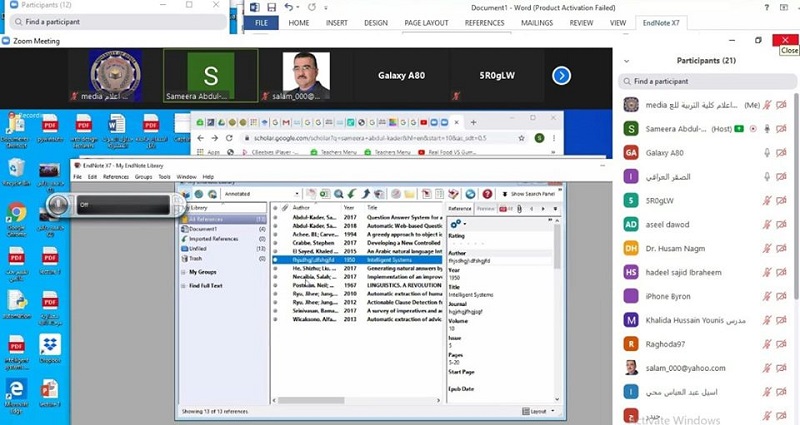Undo last action in Word quick access toolbar
Viewport: 800px width, 425px height.
point(289,7)
